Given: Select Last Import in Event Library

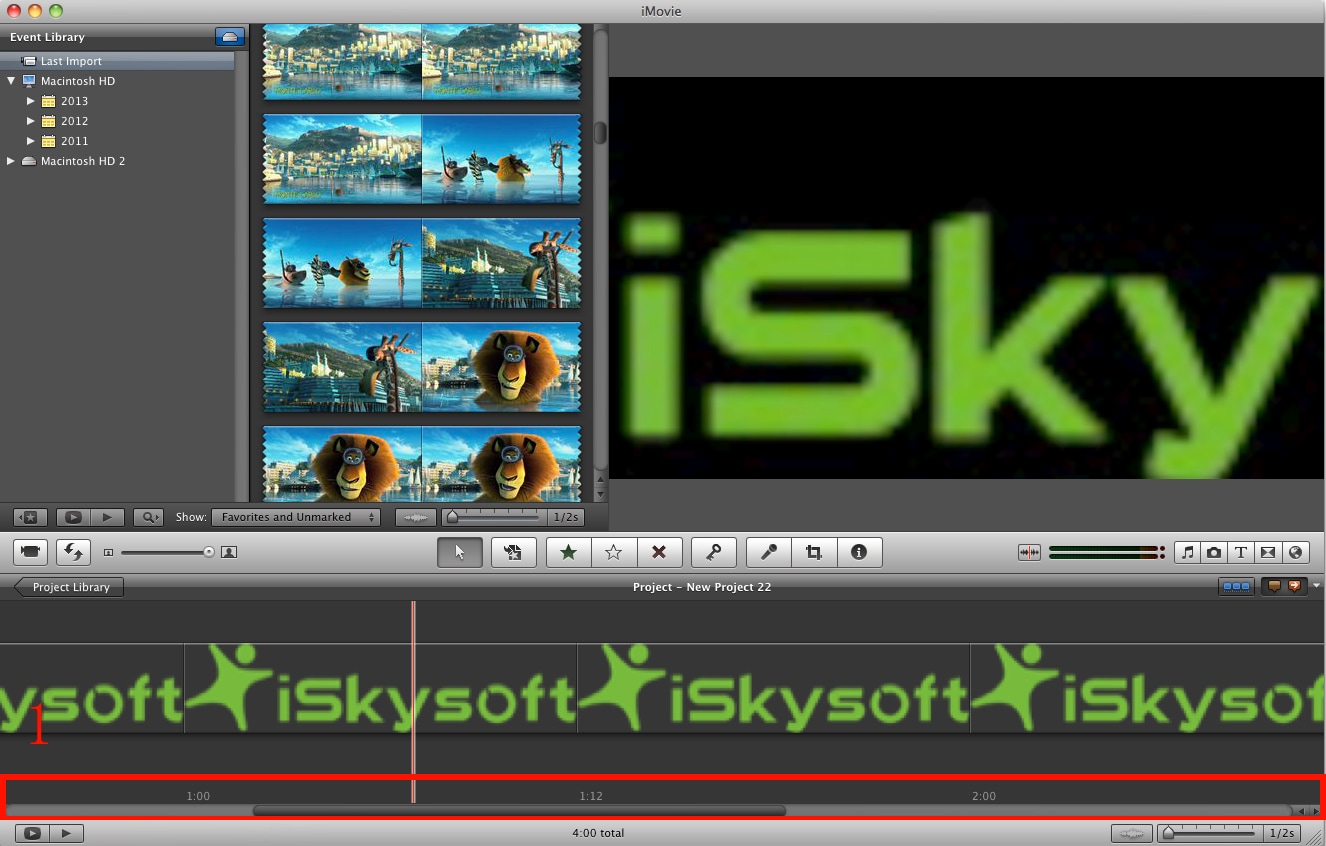Looking at the screenshot, I should [117, 61].
